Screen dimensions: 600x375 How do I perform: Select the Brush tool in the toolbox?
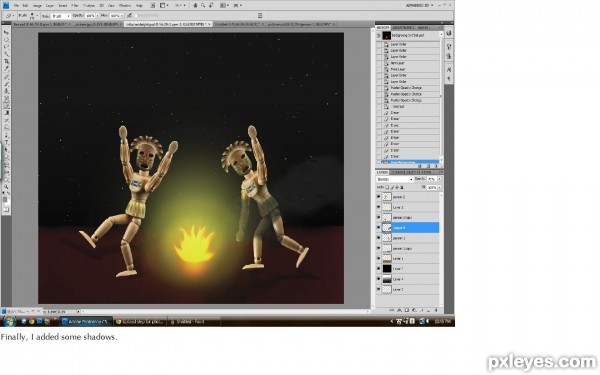[x=6, y=84]
